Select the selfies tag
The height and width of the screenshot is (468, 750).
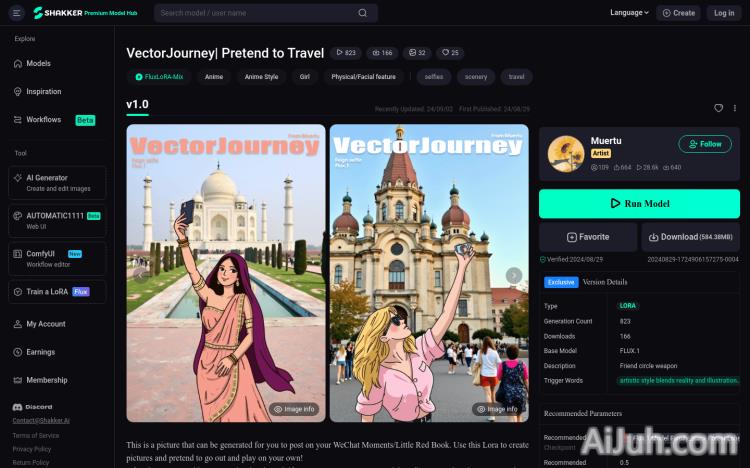click(x=434, y=77)
